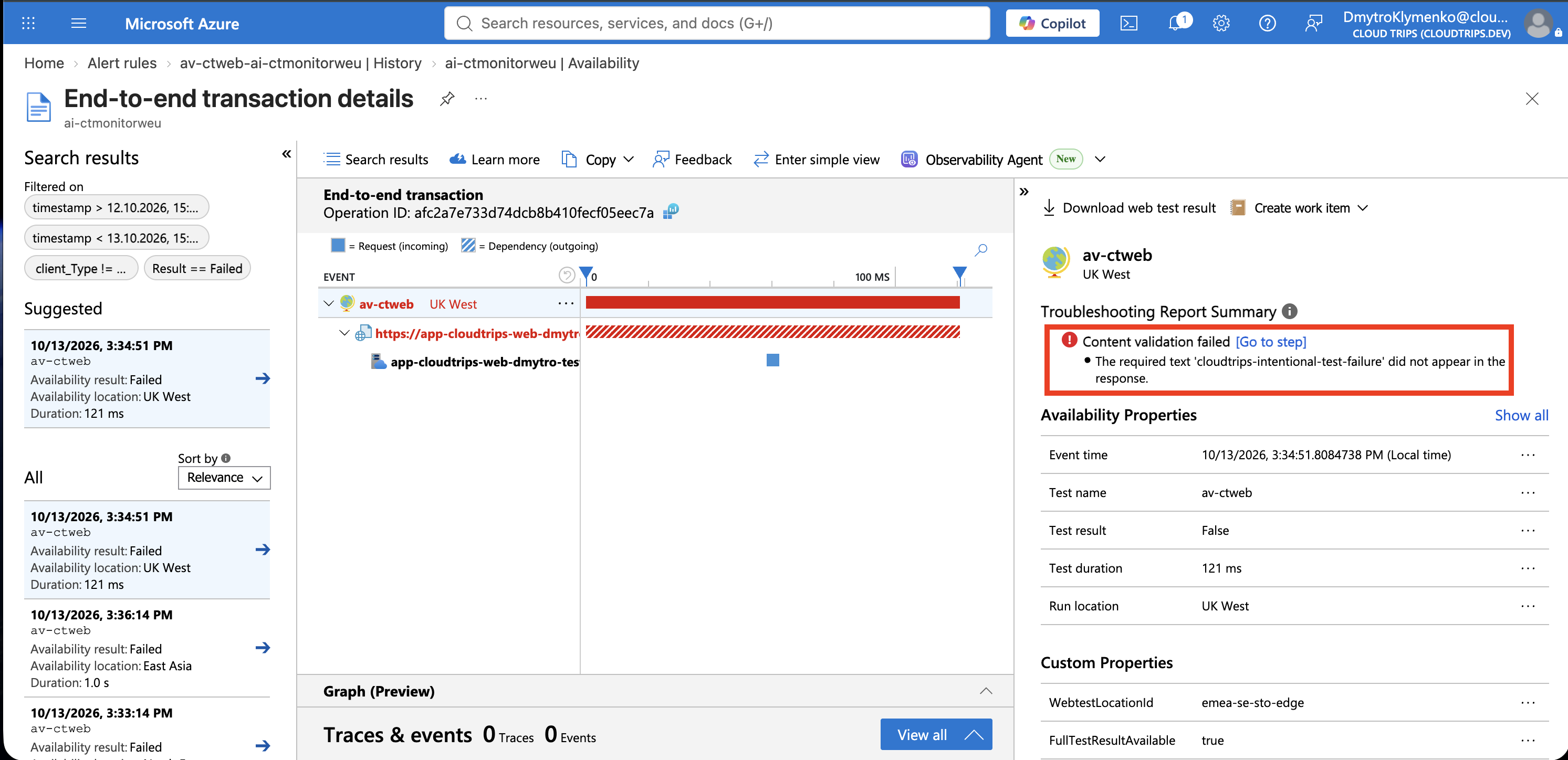1568x760 pixels.
Task: Download web test result
Action: pyautogui.click(x=1129, y=208)
